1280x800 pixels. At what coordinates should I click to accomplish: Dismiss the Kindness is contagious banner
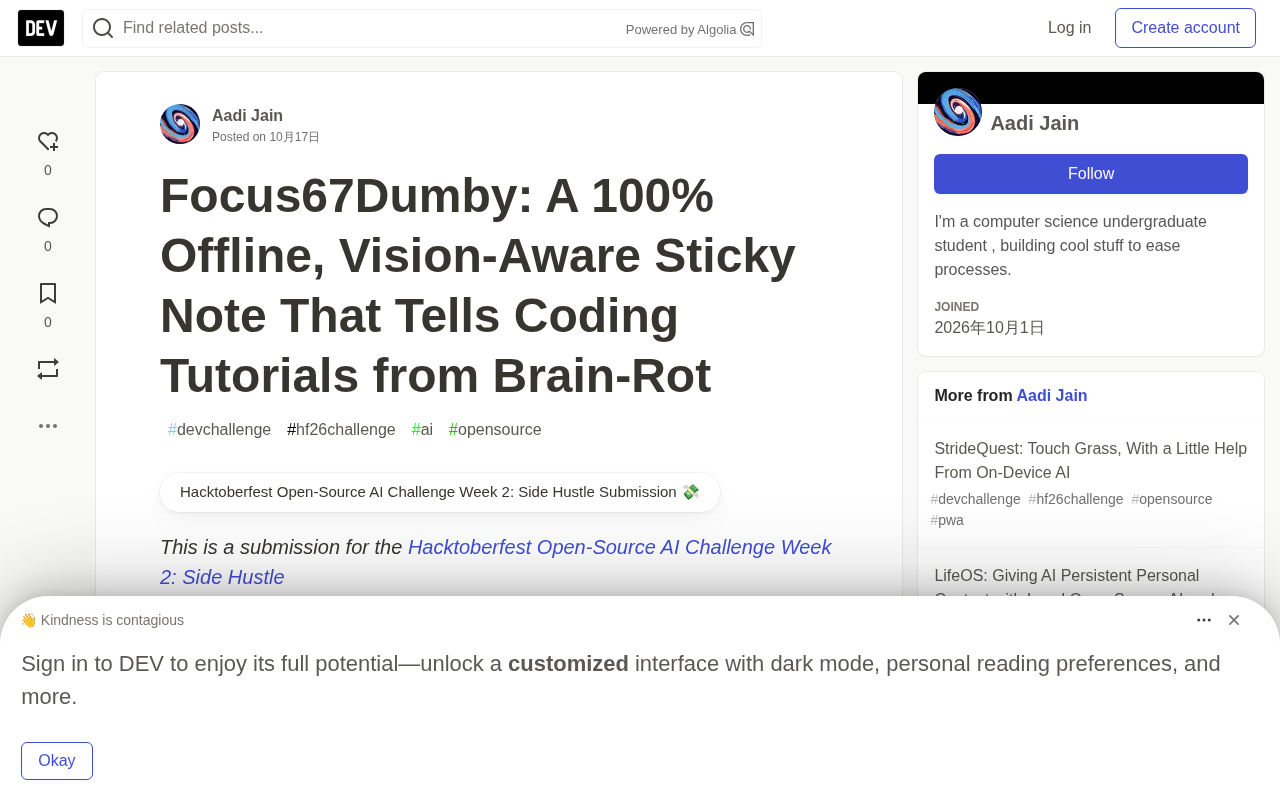(1234, 620)
